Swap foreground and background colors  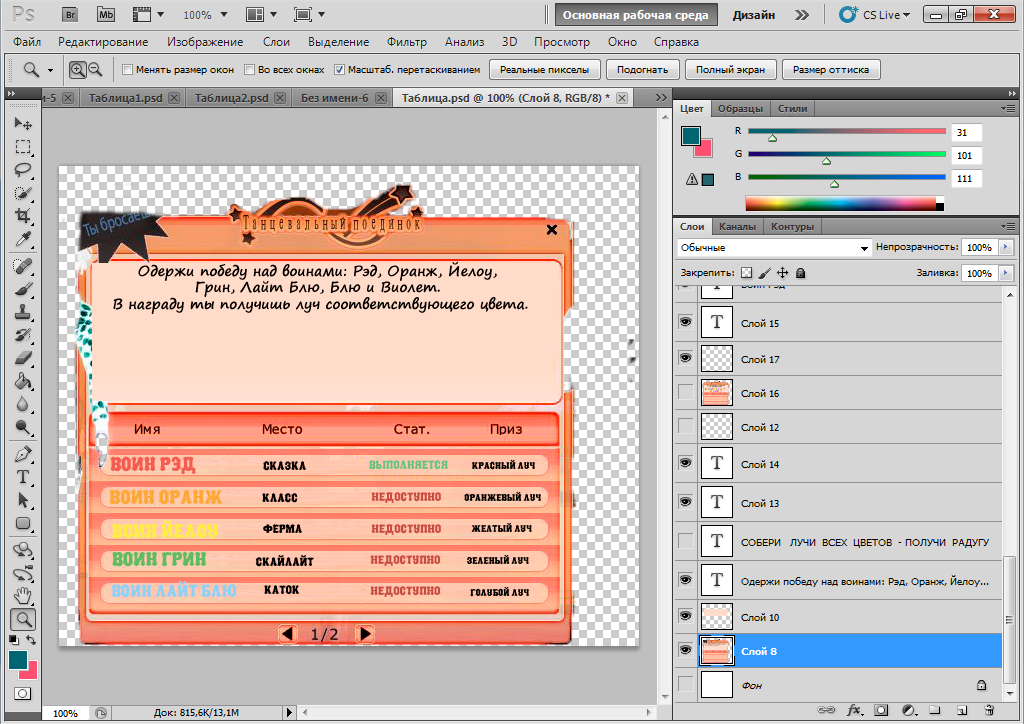point(31,640)
